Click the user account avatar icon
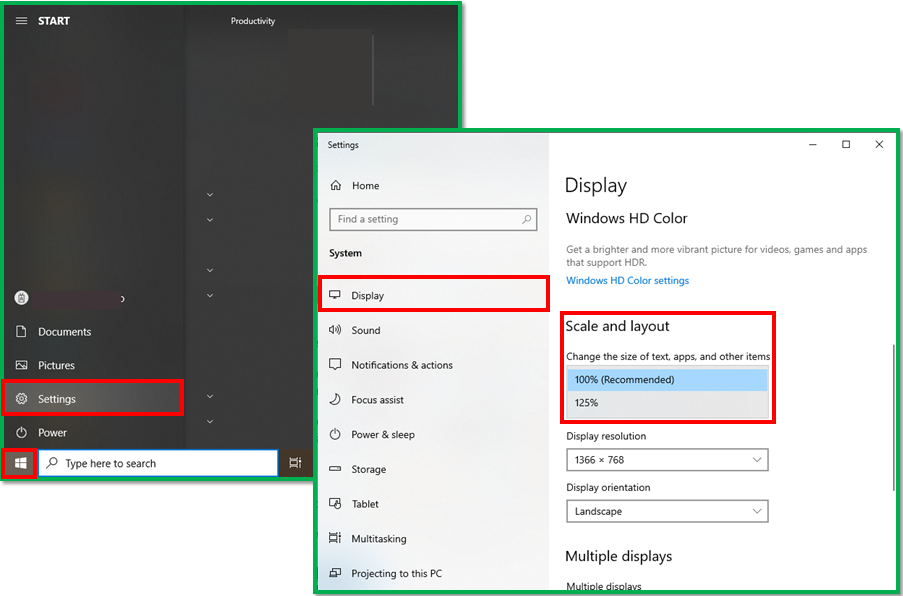903x596 pixels. [21, 298]
